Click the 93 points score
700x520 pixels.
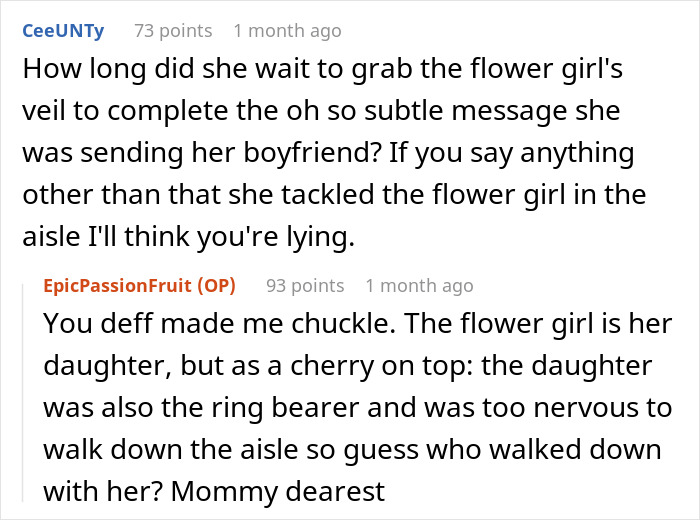pyautogui.click(x=305, y=286)
